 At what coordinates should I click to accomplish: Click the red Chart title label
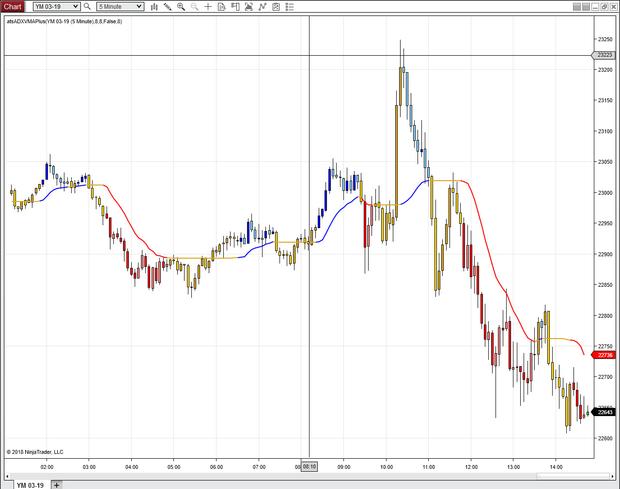[14, 6]
